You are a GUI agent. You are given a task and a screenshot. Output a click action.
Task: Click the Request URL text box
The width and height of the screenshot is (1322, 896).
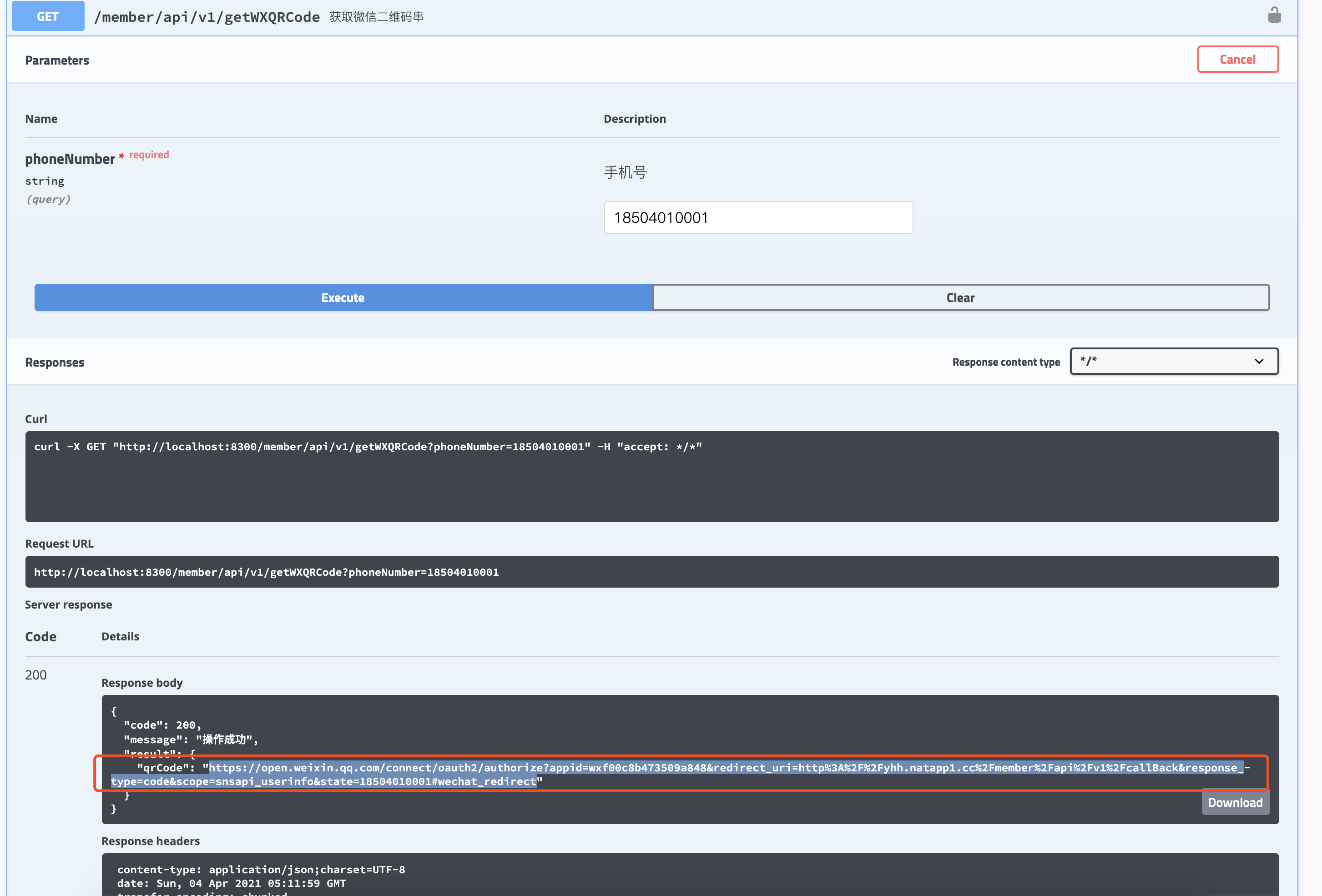[x=651, y=572]
